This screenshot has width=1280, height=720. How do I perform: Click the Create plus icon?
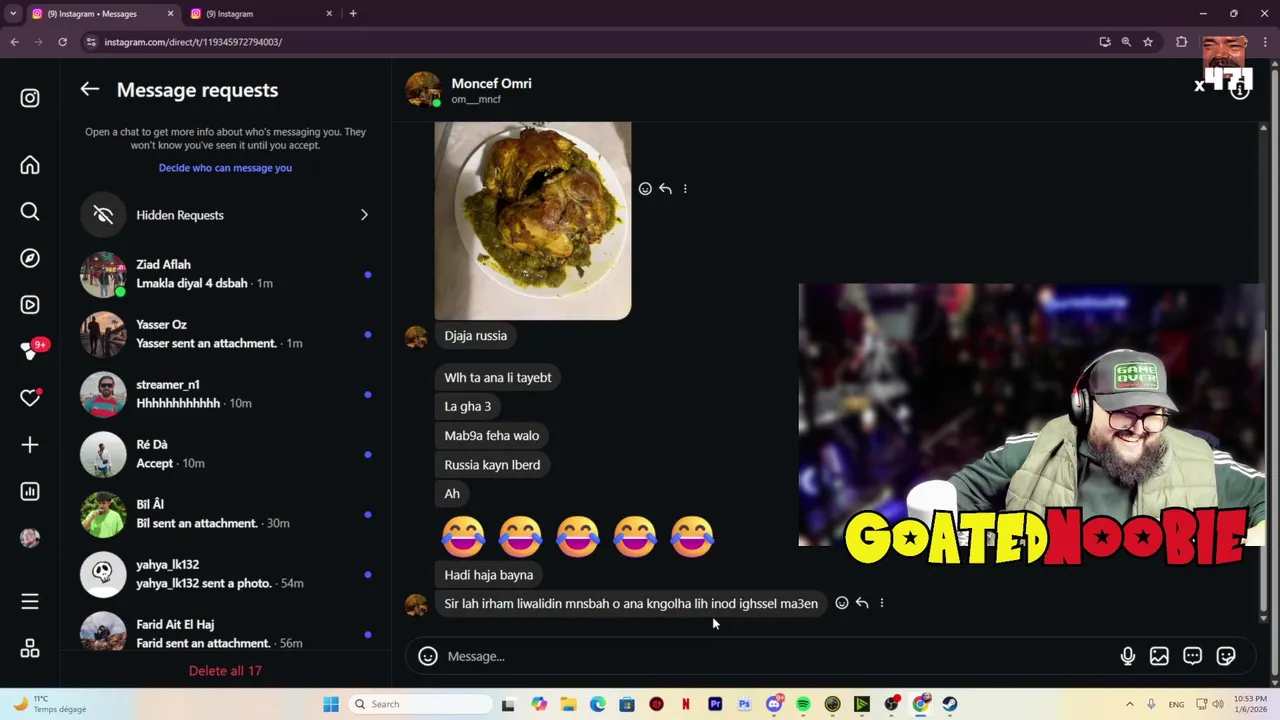pos(30,445)
